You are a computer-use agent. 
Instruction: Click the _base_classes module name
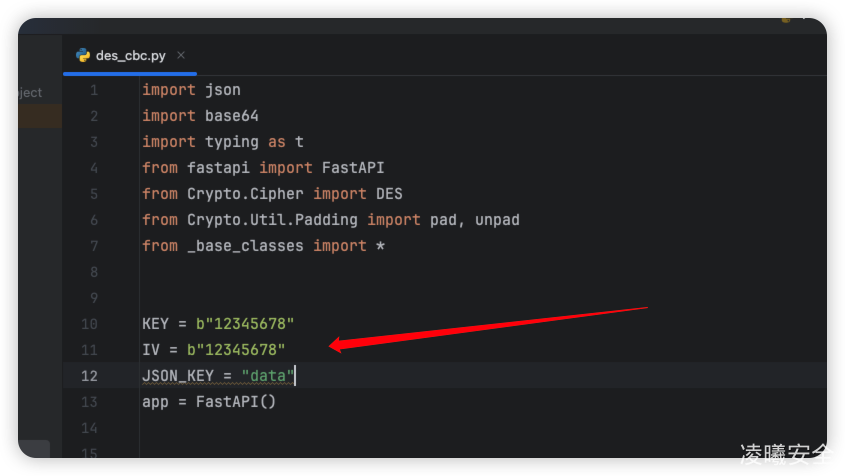pyautogui.click(x=245, y=246)
